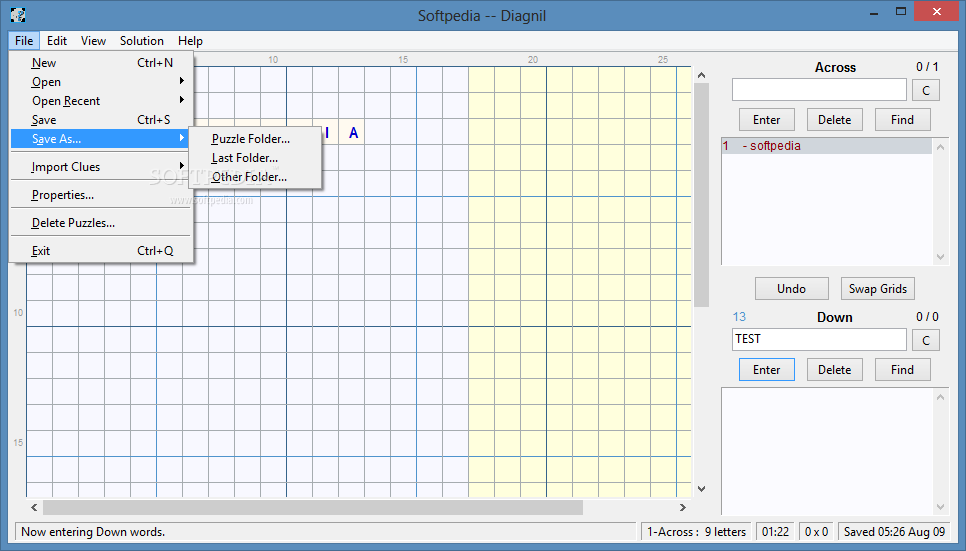Minimize the Diagnil window

pos(874,12)
